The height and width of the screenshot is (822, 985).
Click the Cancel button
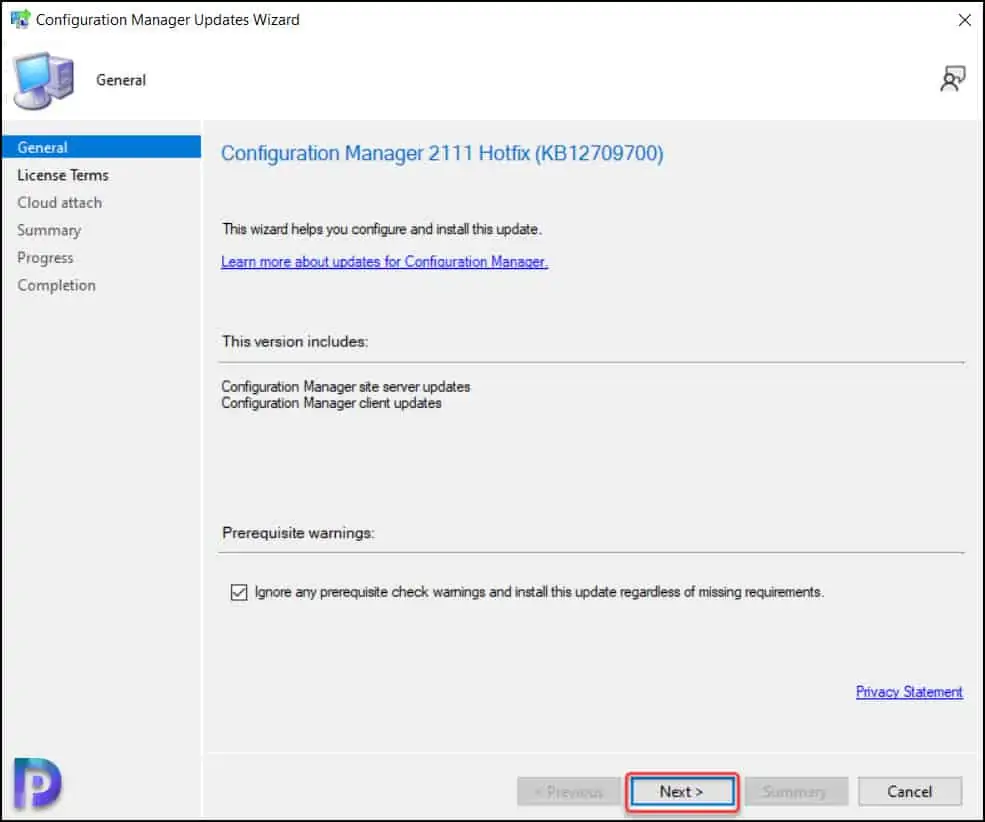pos(910,791)
